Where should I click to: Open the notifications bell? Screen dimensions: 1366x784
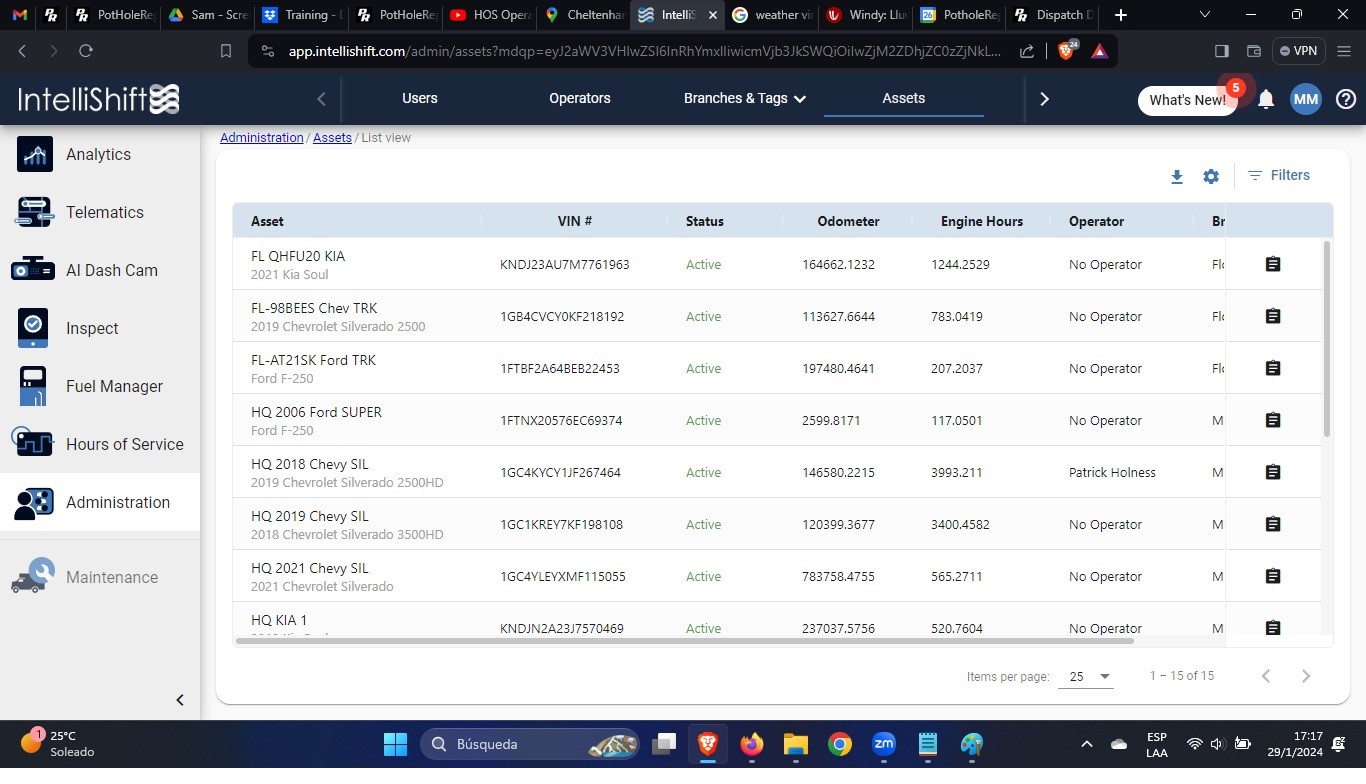click(x=1266, y=99)
